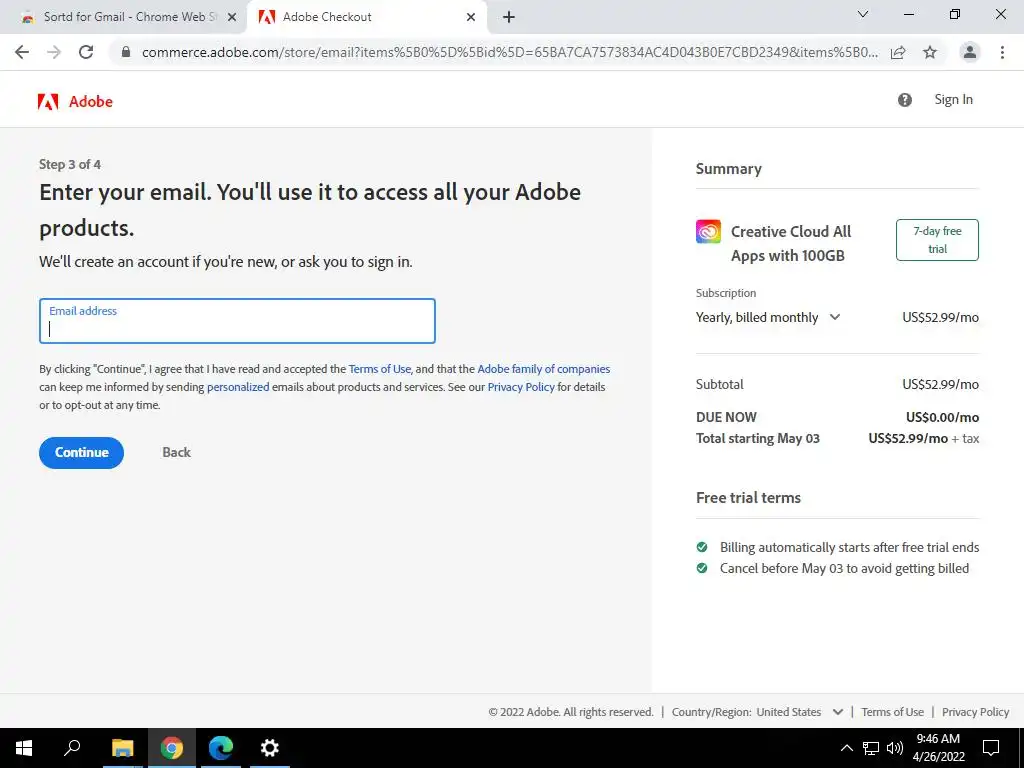Open Privacy Policy in footer
The height and width of the screenshot is (768, 1024).
[975, 712]
